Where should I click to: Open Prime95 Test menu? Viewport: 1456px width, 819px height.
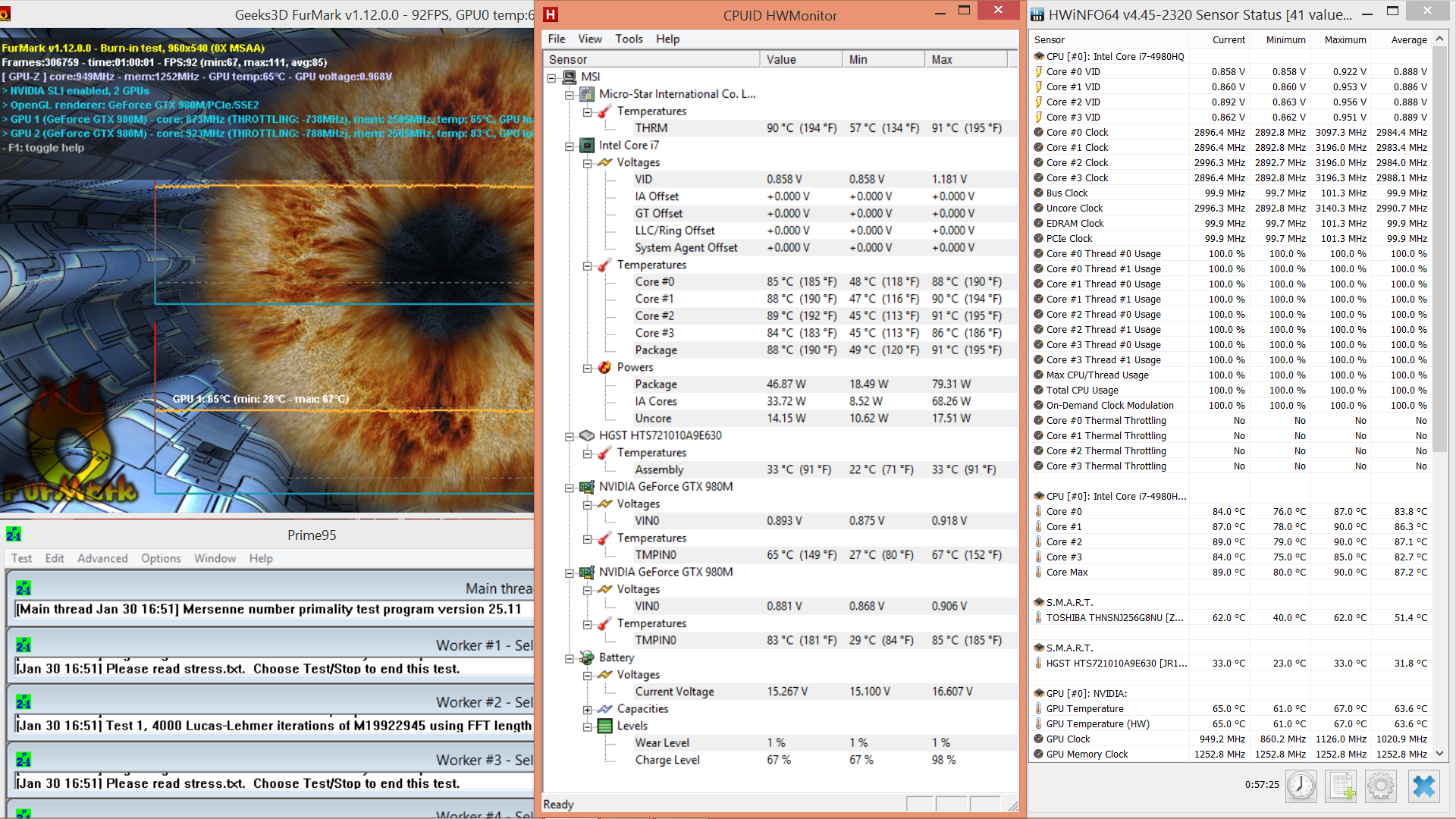tap(21, 558)
